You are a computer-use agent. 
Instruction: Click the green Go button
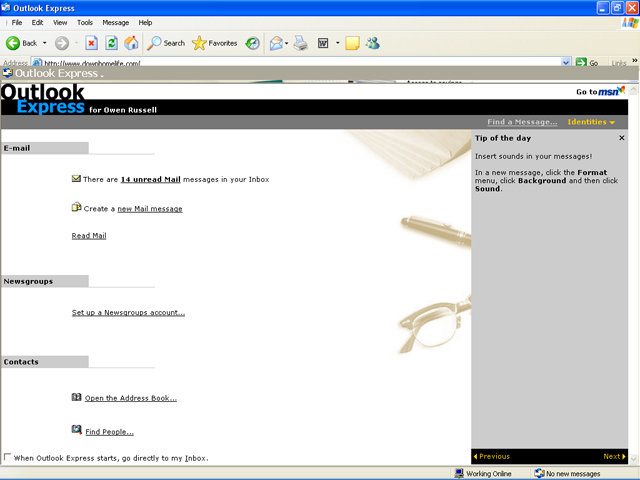tap(587, 63)
